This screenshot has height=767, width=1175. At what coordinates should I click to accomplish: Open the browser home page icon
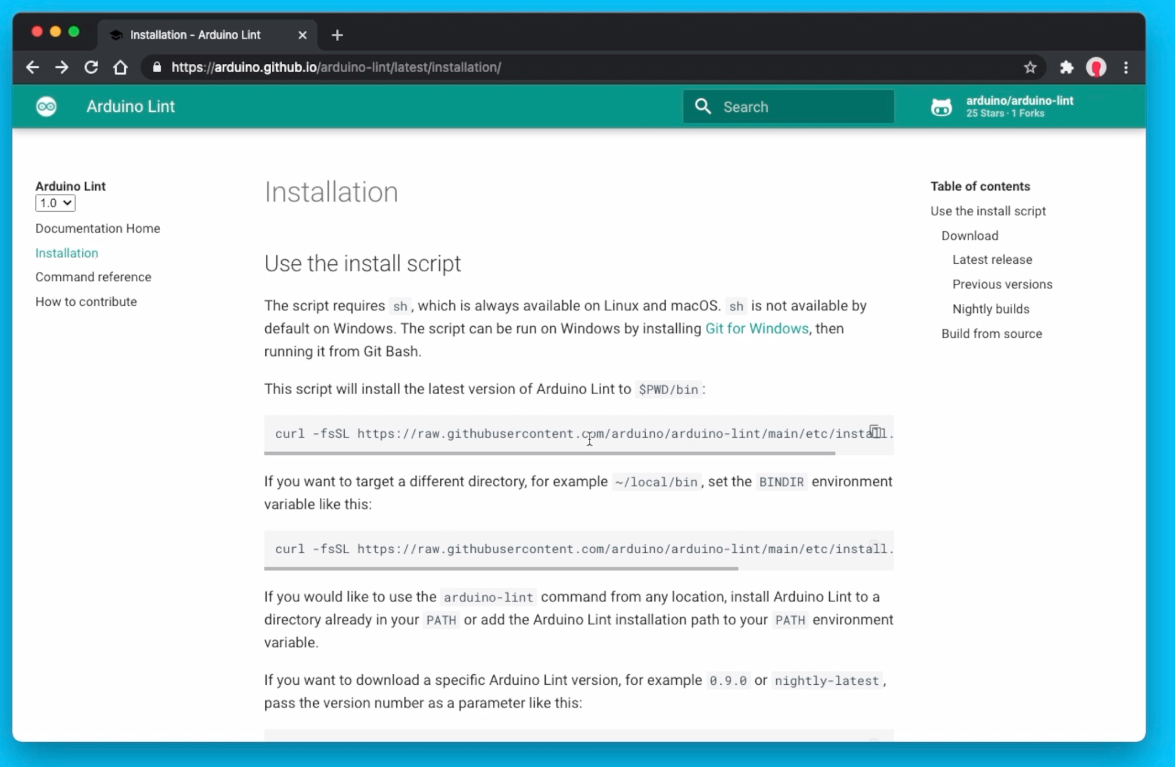(120, 67)
